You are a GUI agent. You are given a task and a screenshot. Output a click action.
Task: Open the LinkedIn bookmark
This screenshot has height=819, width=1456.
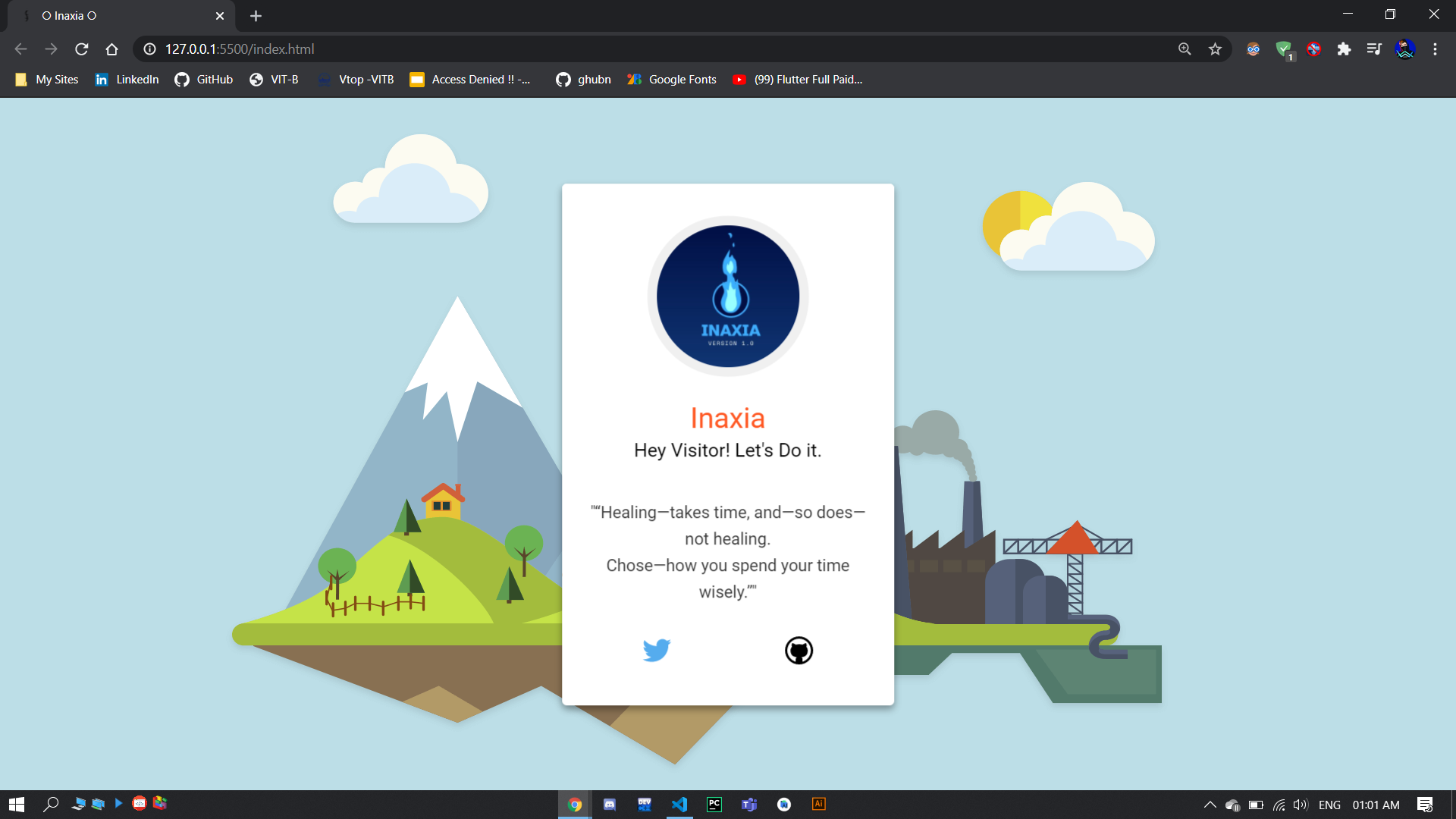click(x=127, y=80)
